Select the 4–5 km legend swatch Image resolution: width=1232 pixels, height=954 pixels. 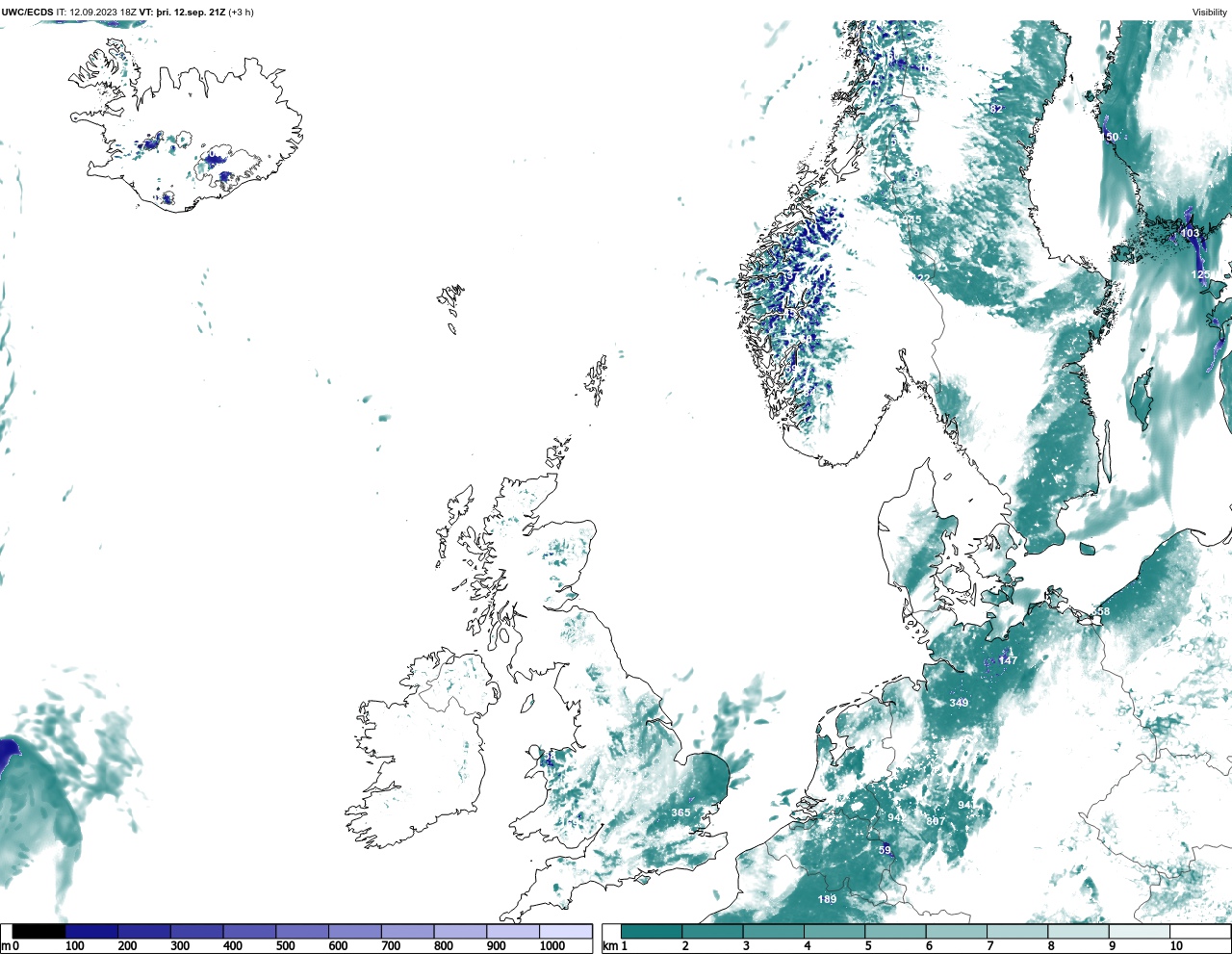pos(834,932)
